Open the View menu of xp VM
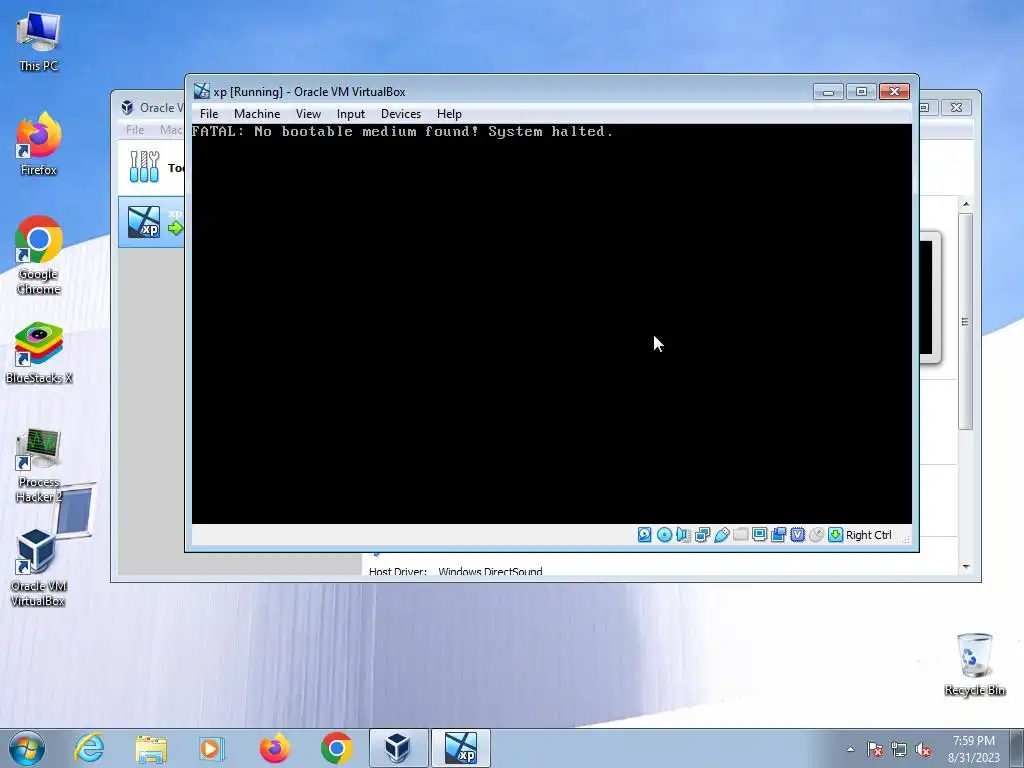 pyautogui.click(x=308, y=114)
